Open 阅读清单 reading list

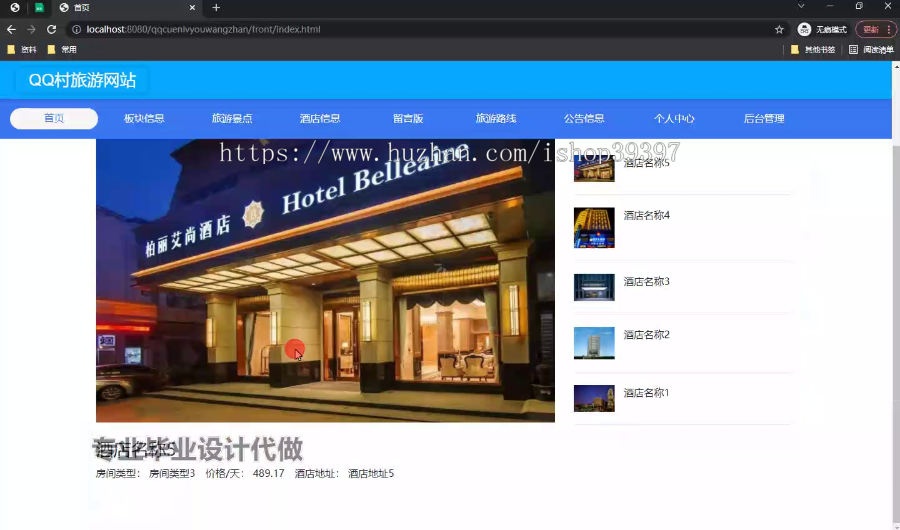(871, 50)
